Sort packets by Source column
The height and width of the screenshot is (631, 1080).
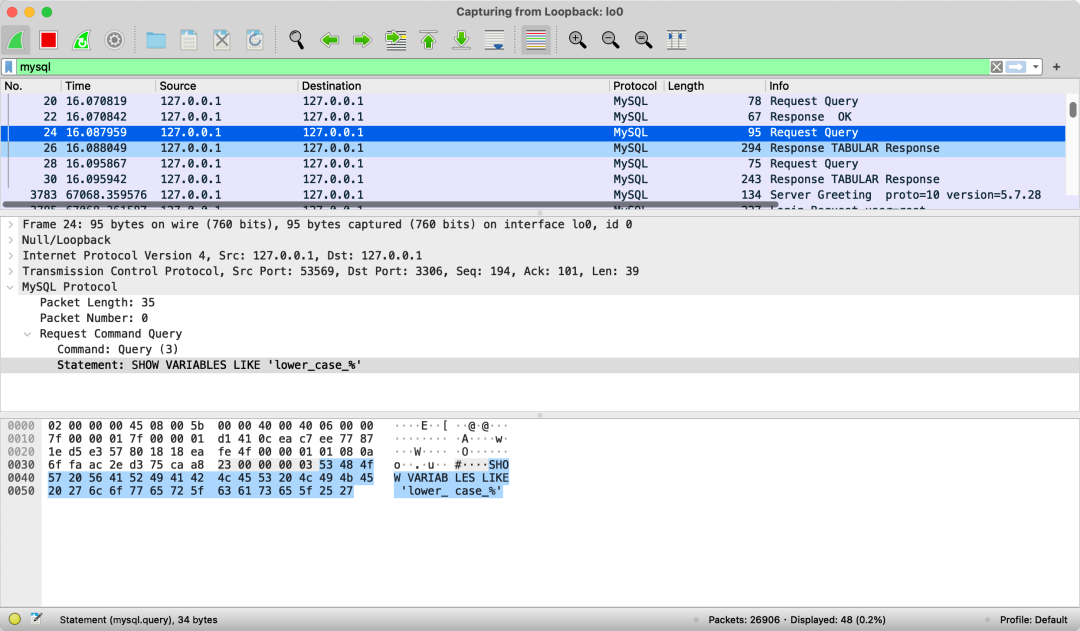coord(227,86)
